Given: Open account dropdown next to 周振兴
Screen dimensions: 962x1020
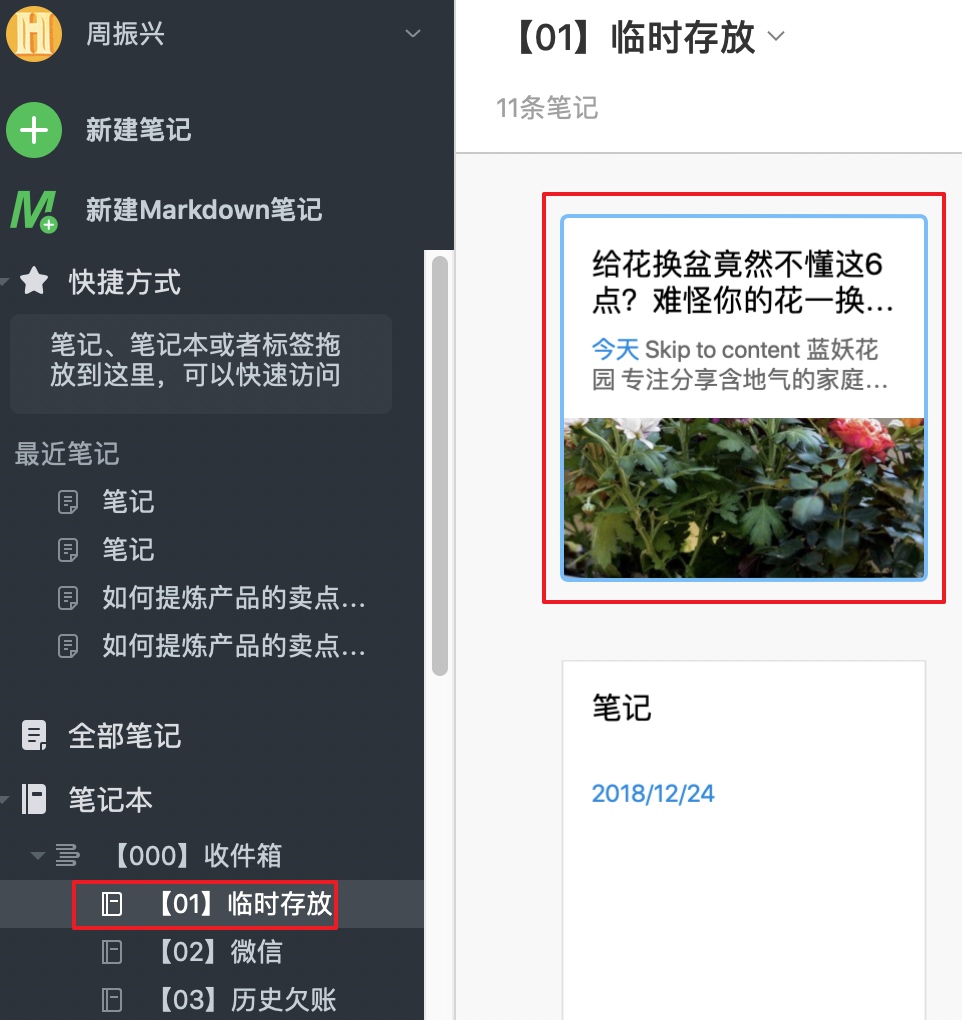Looking at the screenshot, I should tap(413, 33).
